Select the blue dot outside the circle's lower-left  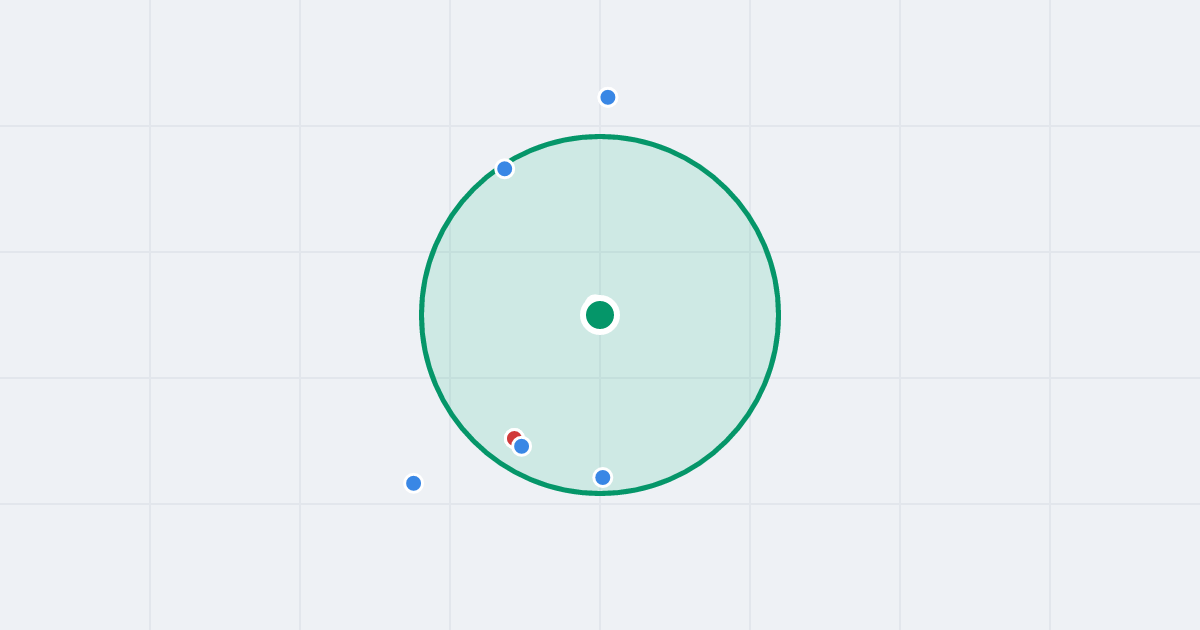[414, 483]
